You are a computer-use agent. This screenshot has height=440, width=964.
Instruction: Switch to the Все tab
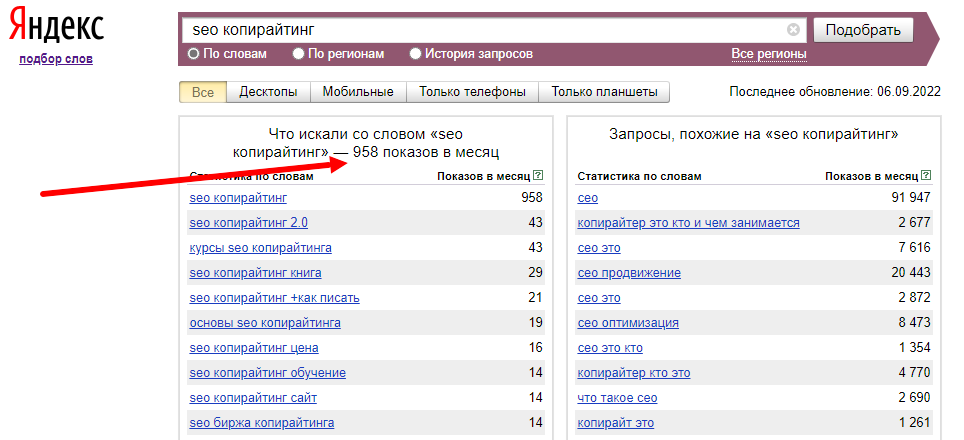(203, 92)
